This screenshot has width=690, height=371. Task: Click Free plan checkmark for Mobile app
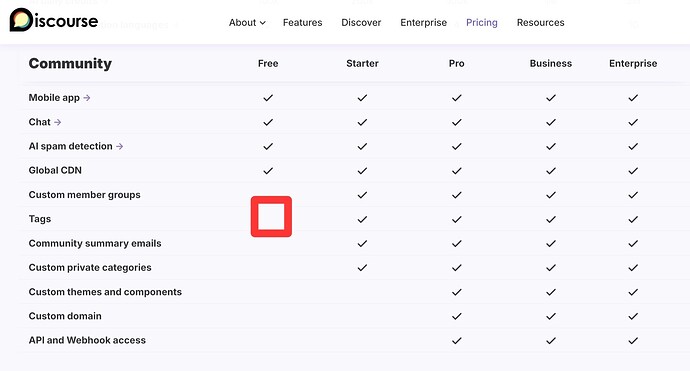click(268, 98)
